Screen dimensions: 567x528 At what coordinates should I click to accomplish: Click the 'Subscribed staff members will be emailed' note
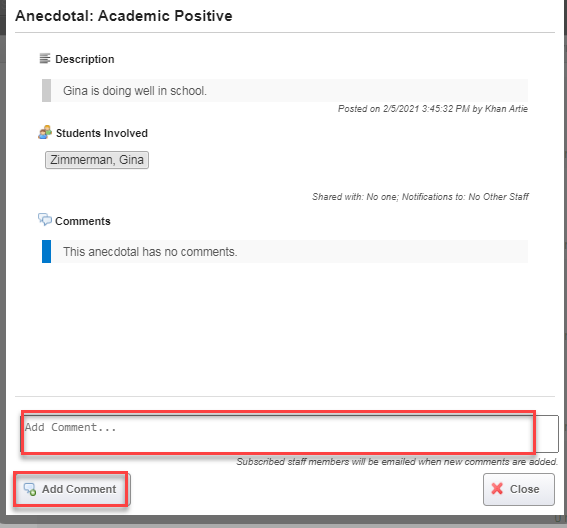pos(397,462)
